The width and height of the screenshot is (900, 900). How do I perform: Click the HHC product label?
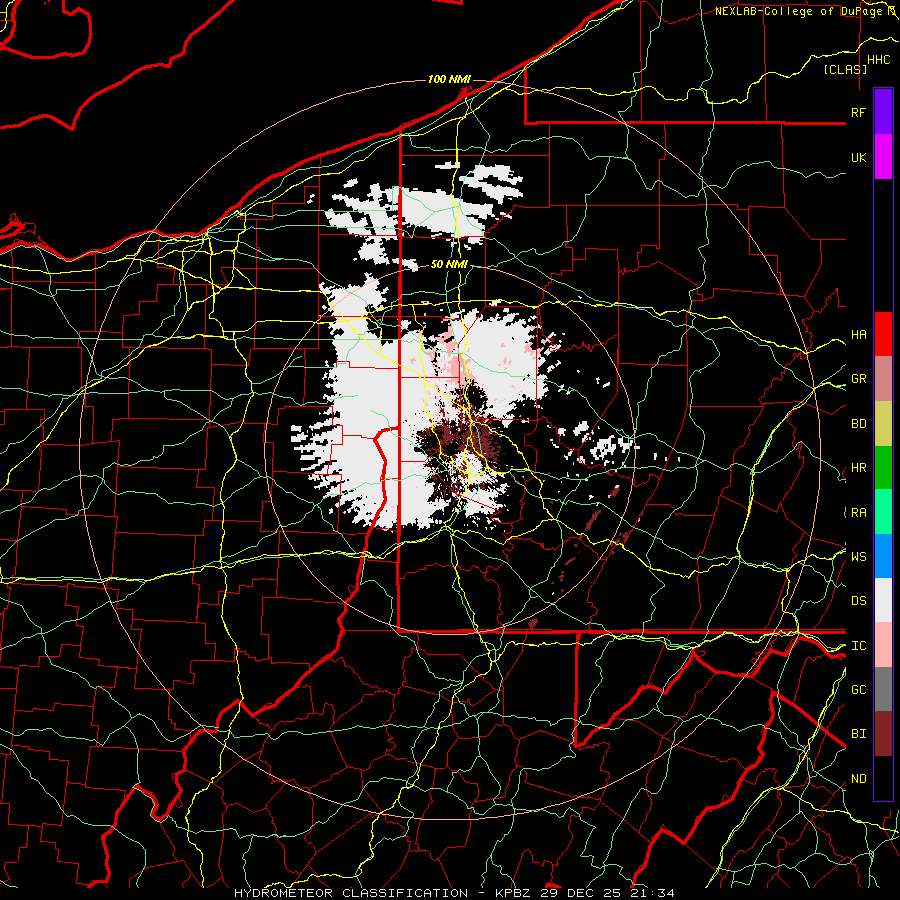click(x=878, y=60)
